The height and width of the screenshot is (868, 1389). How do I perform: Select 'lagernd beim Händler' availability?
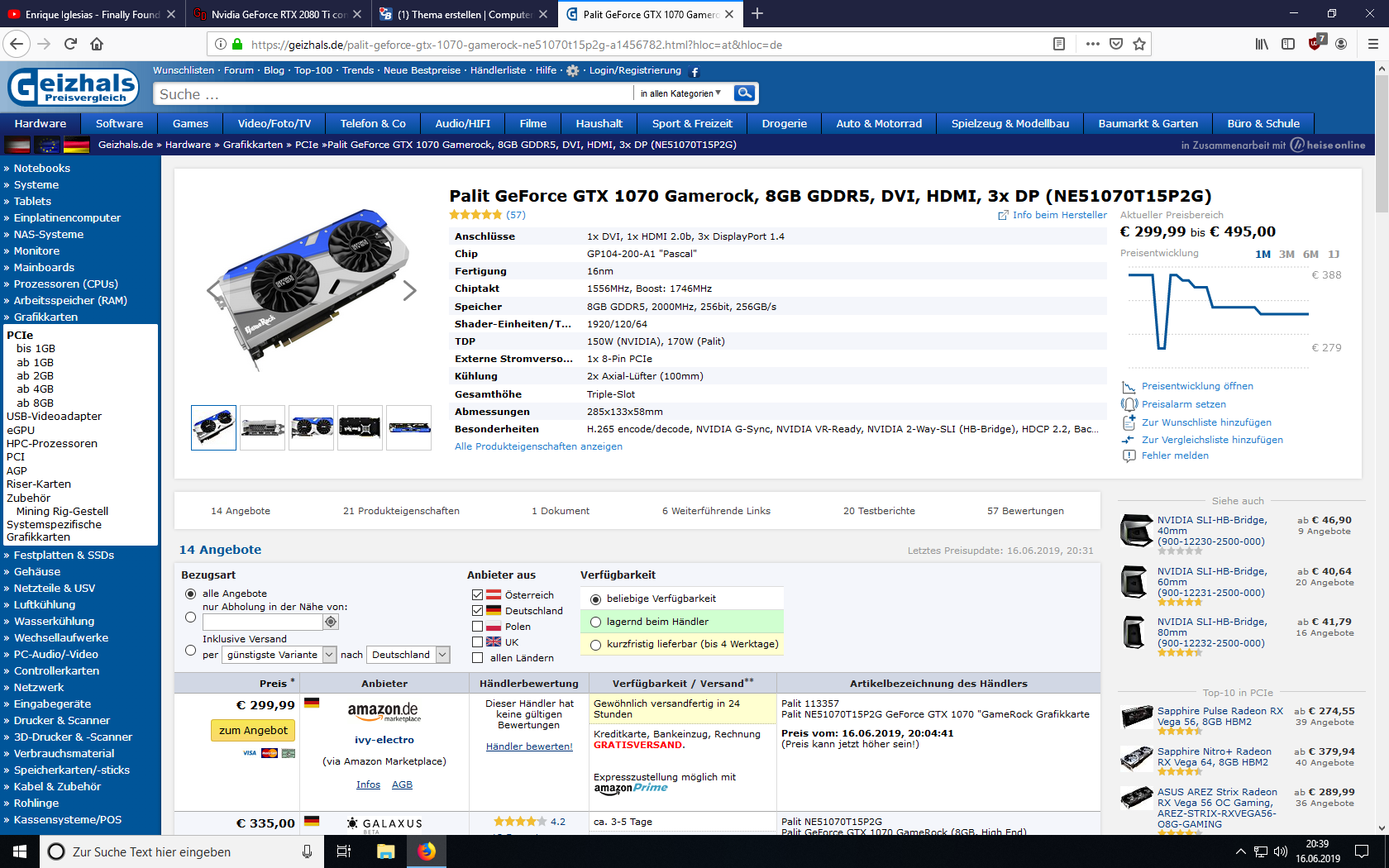pyautogui.click(x=595, y=622)
